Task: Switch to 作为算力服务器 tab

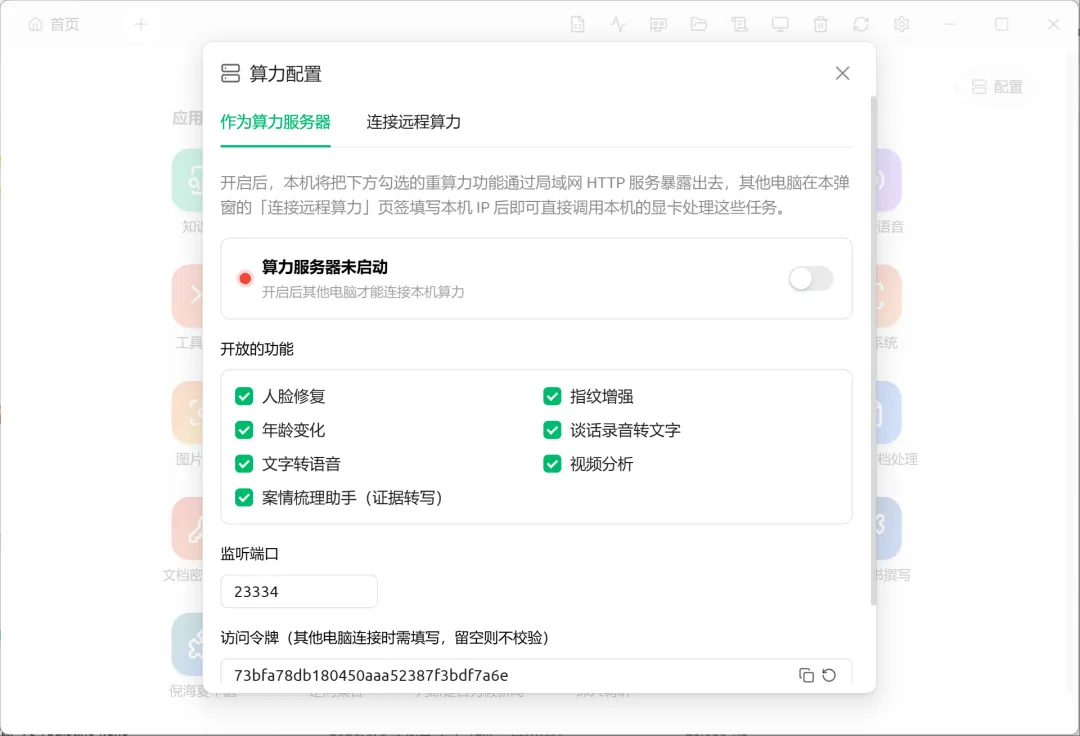Action: [276, 122]
